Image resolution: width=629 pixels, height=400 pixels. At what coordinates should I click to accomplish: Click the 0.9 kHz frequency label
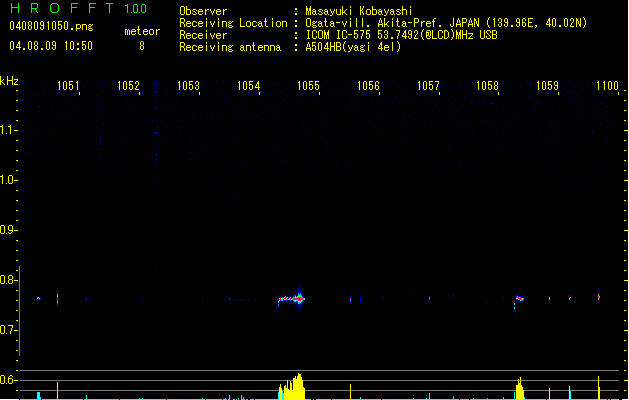click(8, 230)
